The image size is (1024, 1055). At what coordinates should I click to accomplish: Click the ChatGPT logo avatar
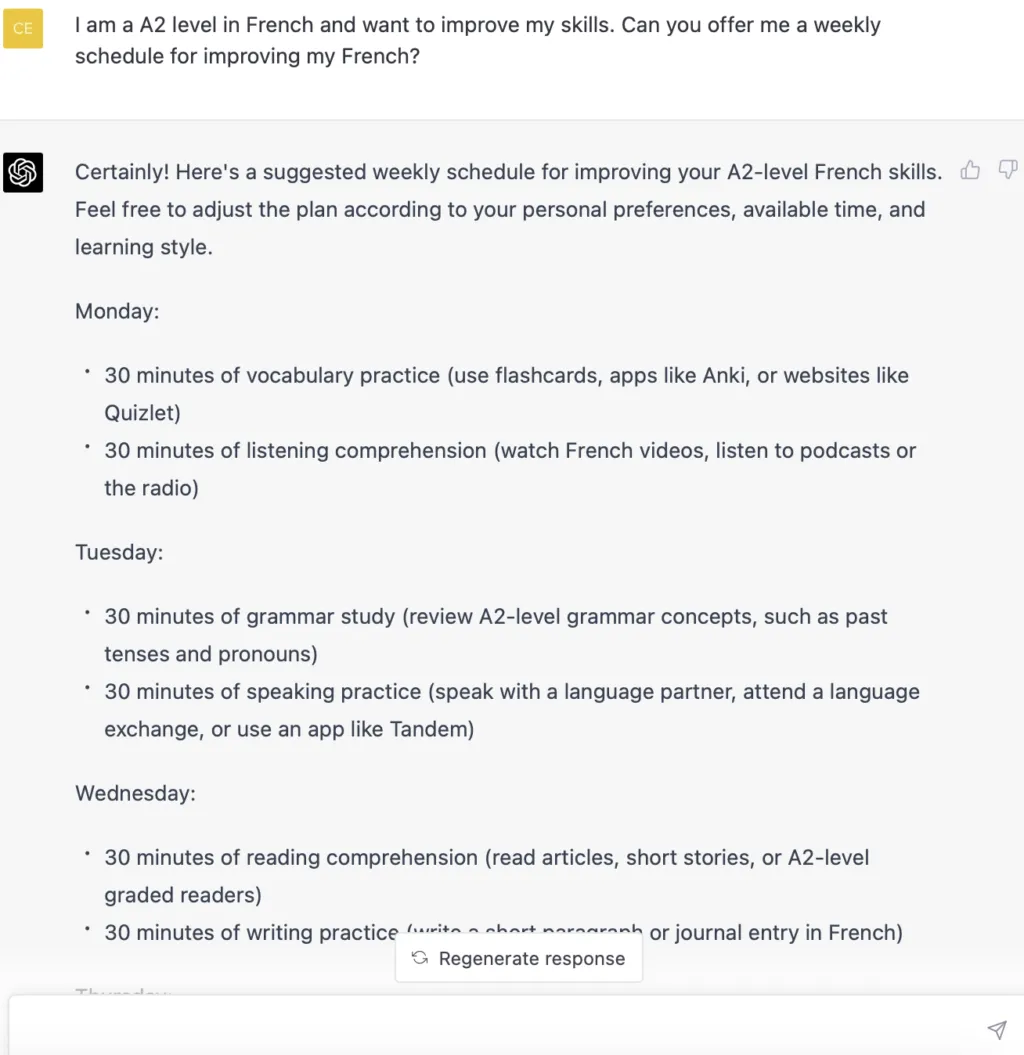(23, 172)
